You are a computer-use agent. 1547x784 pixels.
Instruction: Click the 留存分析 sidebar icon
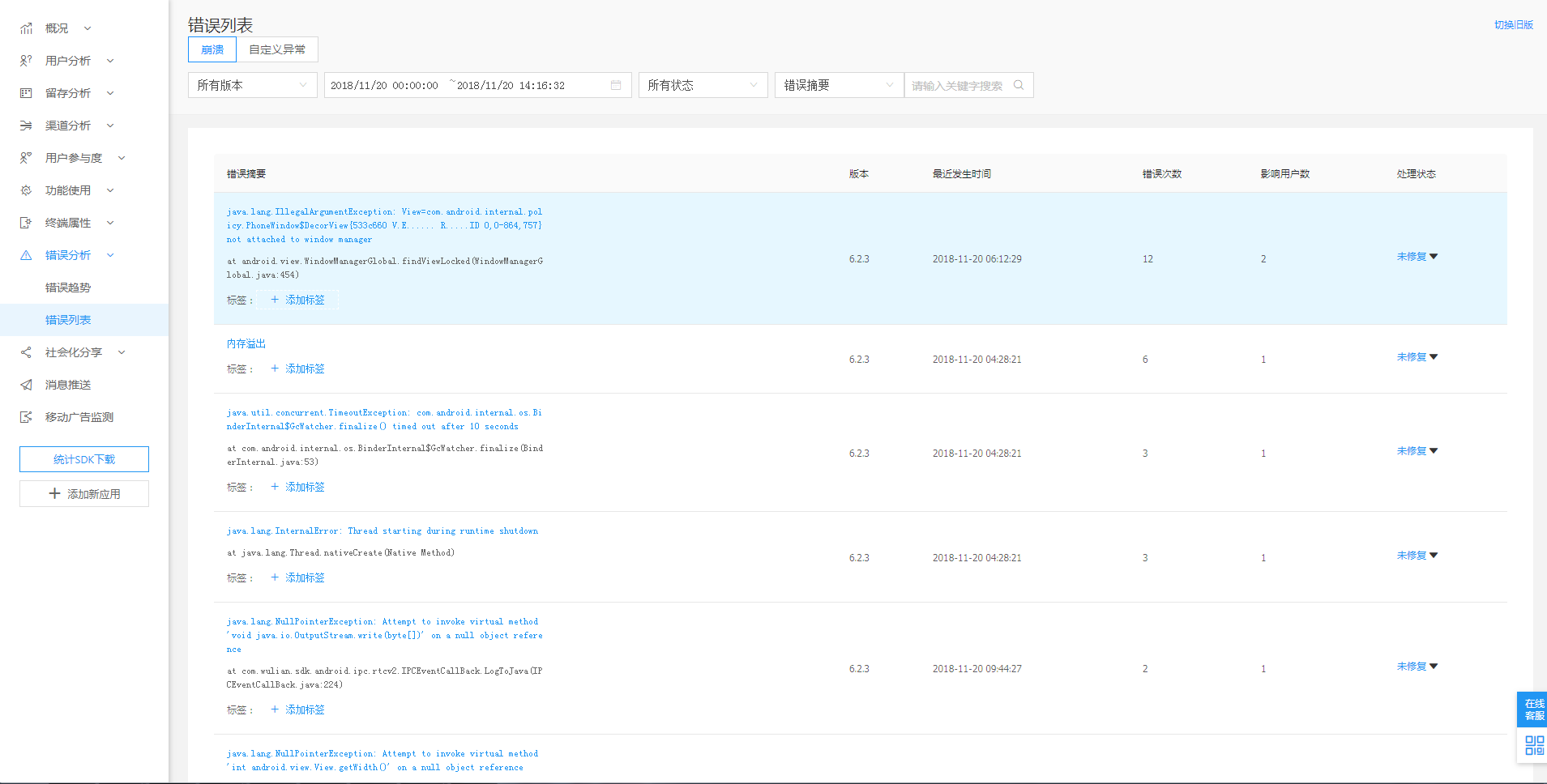pyautogui.click(x=26, y=93)
